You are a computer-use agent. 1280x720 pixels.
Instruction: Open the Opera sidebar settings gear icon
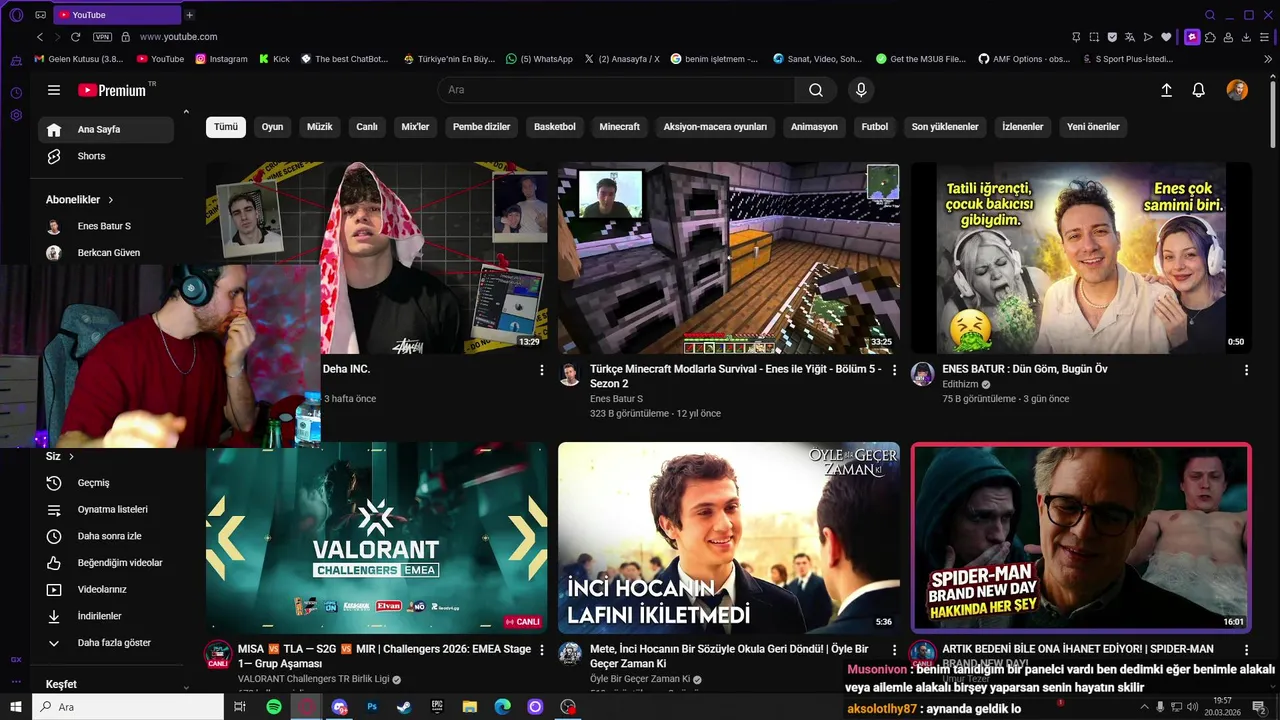click(16, 115)
